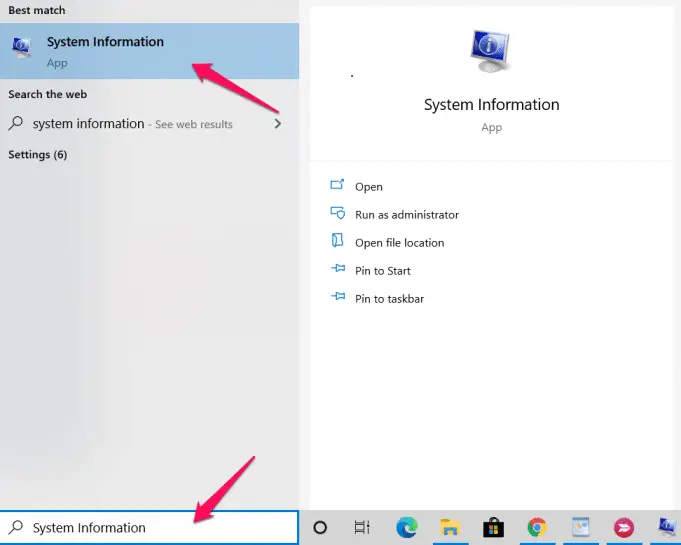Image resolution: width=681 pixels, height=545 pixels.
Task: Expand the Settings (6) results group
Action: tap(38, 155)
